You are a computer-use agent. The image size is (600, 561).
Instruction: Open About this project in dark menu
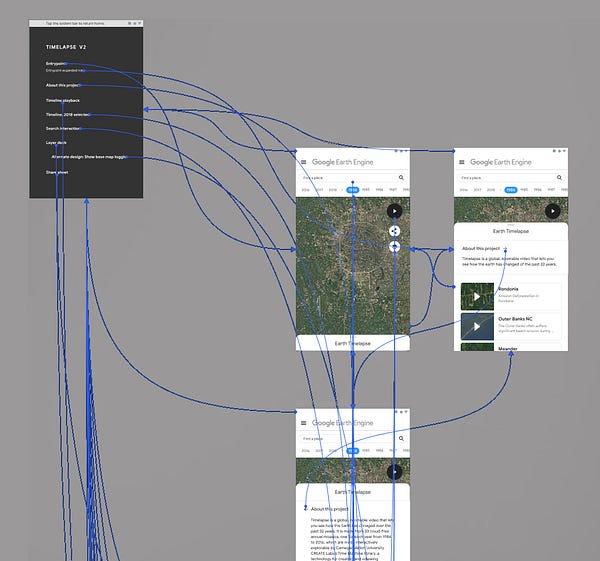click(63, 85)
